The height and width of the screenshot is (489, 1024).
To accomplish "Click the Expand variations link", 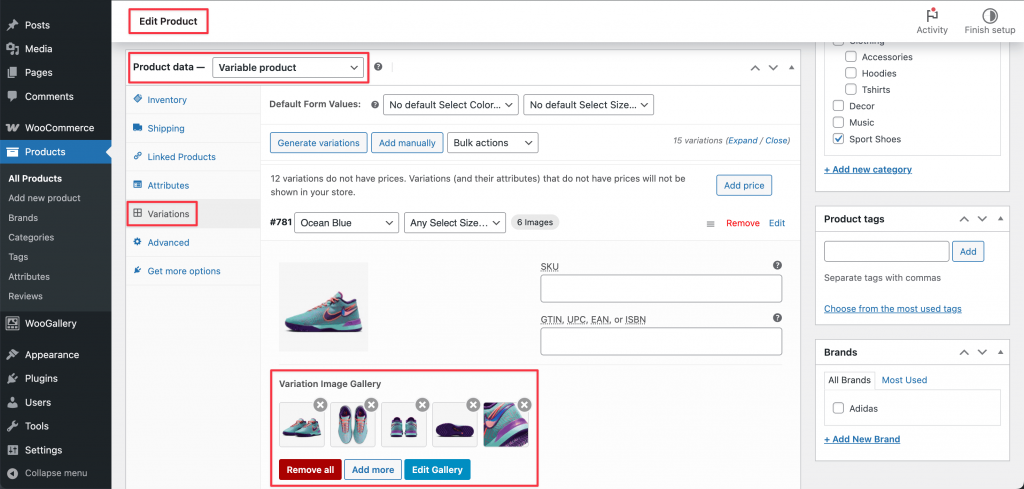I will [742, 140].
